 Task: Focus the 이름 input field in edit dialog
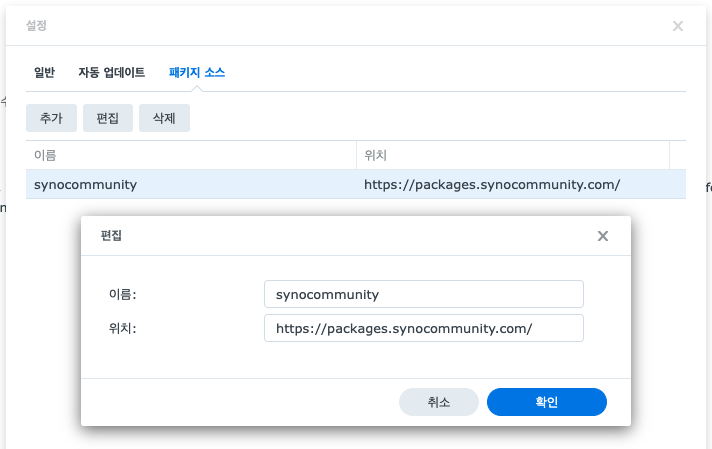(x=424, y=294)
